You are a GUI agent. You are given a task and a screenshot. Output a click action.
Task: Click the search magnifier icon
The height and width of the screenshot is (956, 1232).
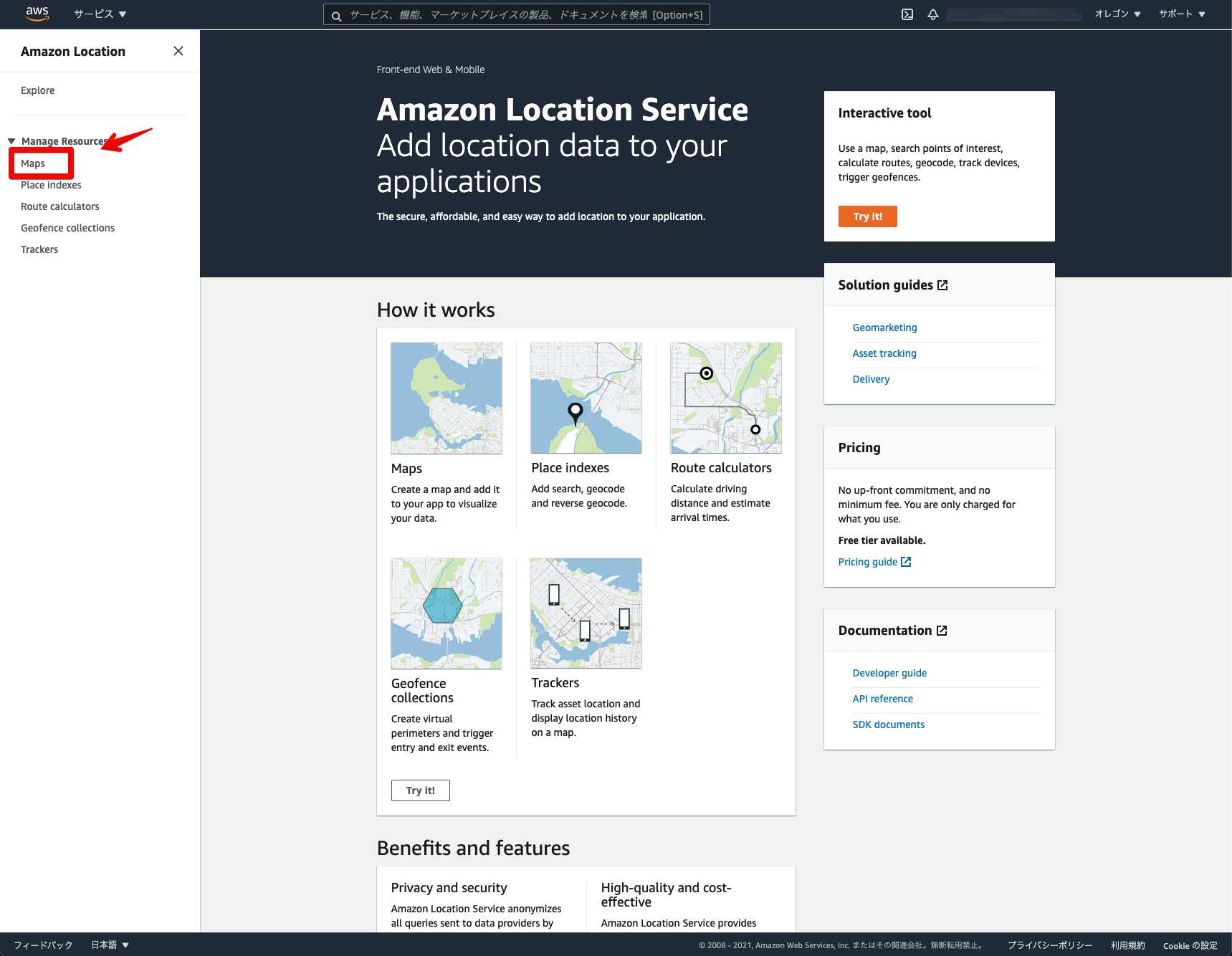[x=336, y=16]
